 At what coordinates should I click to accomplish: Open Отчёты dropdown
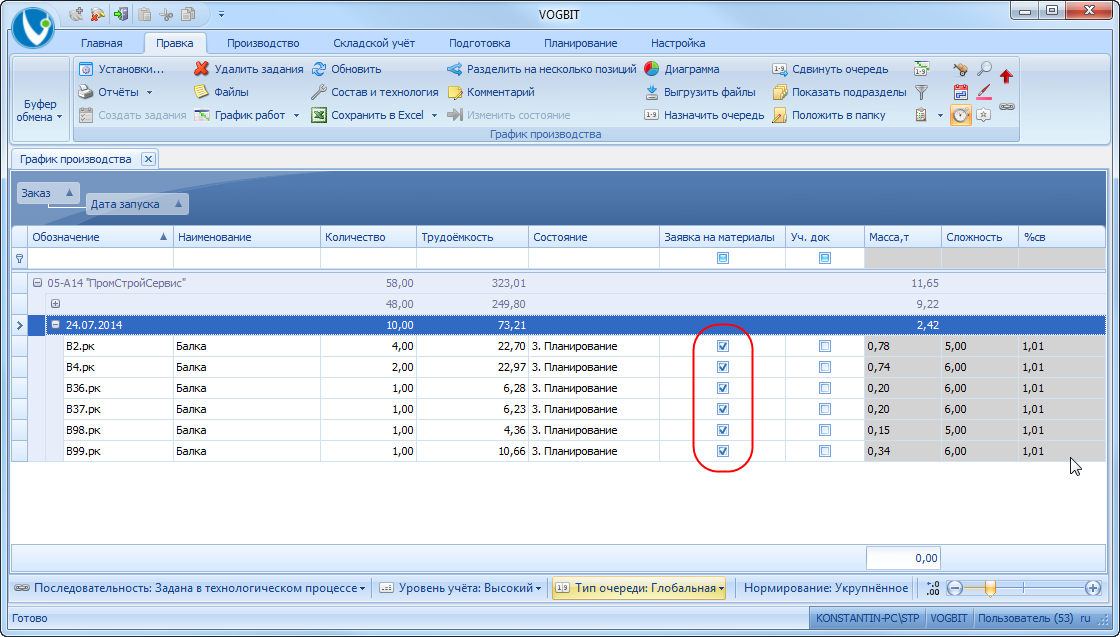116,92
